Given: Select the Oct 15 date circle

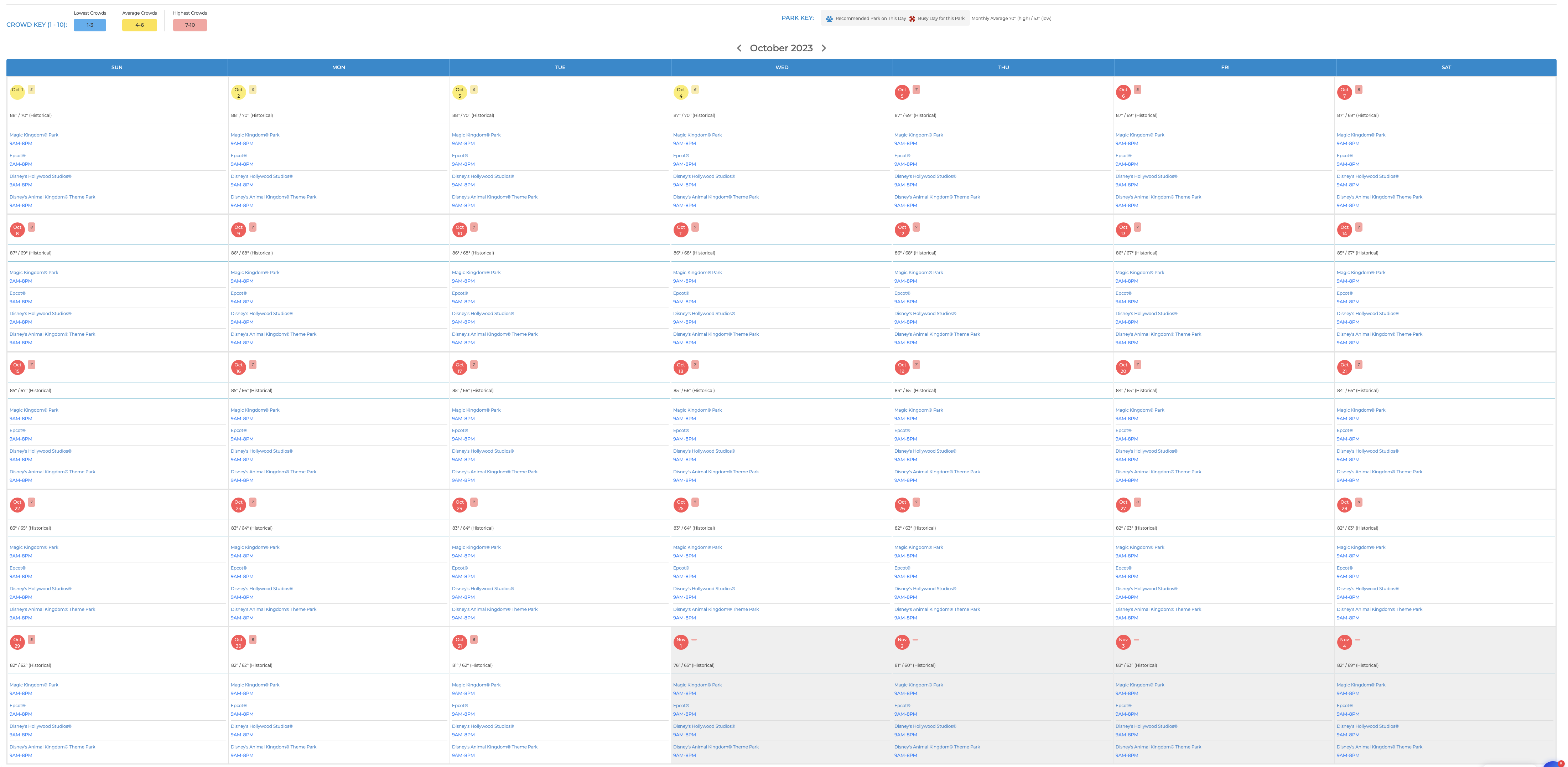Looking at the screenshot, I should pyautogui.click(x=17, y=367).
